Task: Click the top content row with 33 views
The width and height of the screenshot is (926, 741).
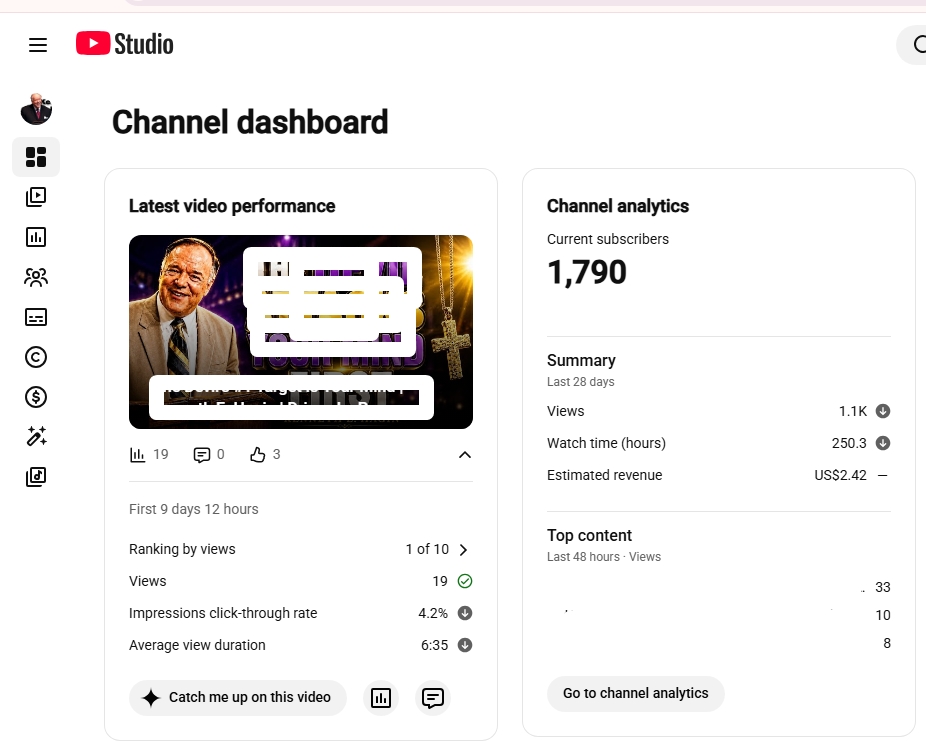Action: (719, 587)
